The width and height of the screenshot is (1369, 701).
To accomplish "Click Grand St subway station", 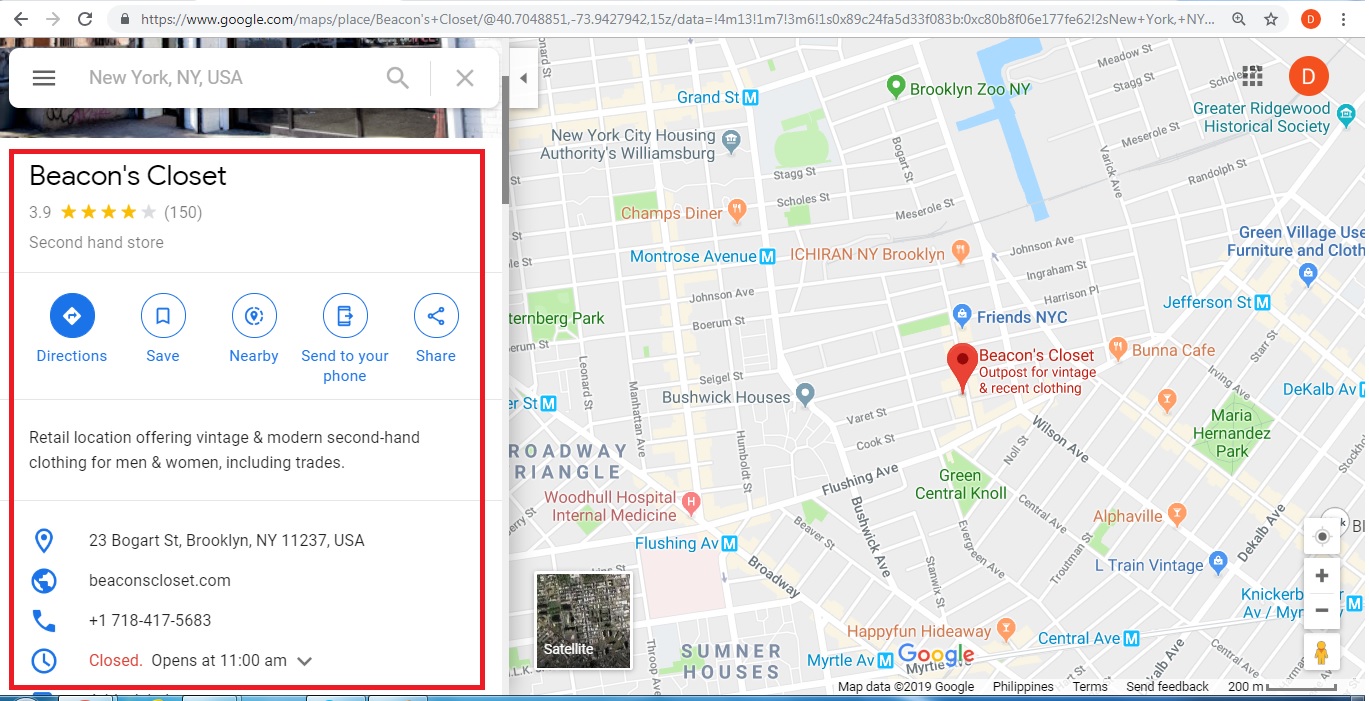I will [751, 97].
